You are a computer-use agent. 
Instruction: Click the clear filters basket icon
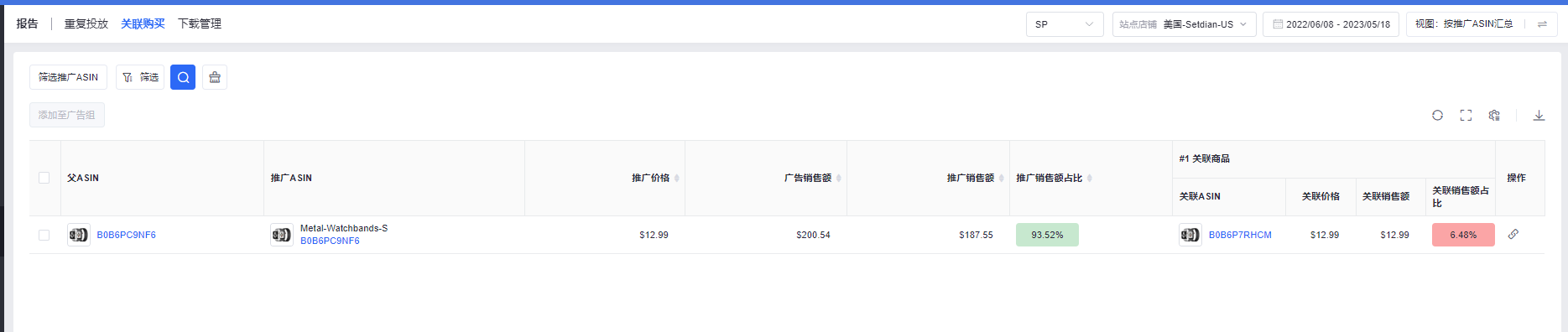215,77
